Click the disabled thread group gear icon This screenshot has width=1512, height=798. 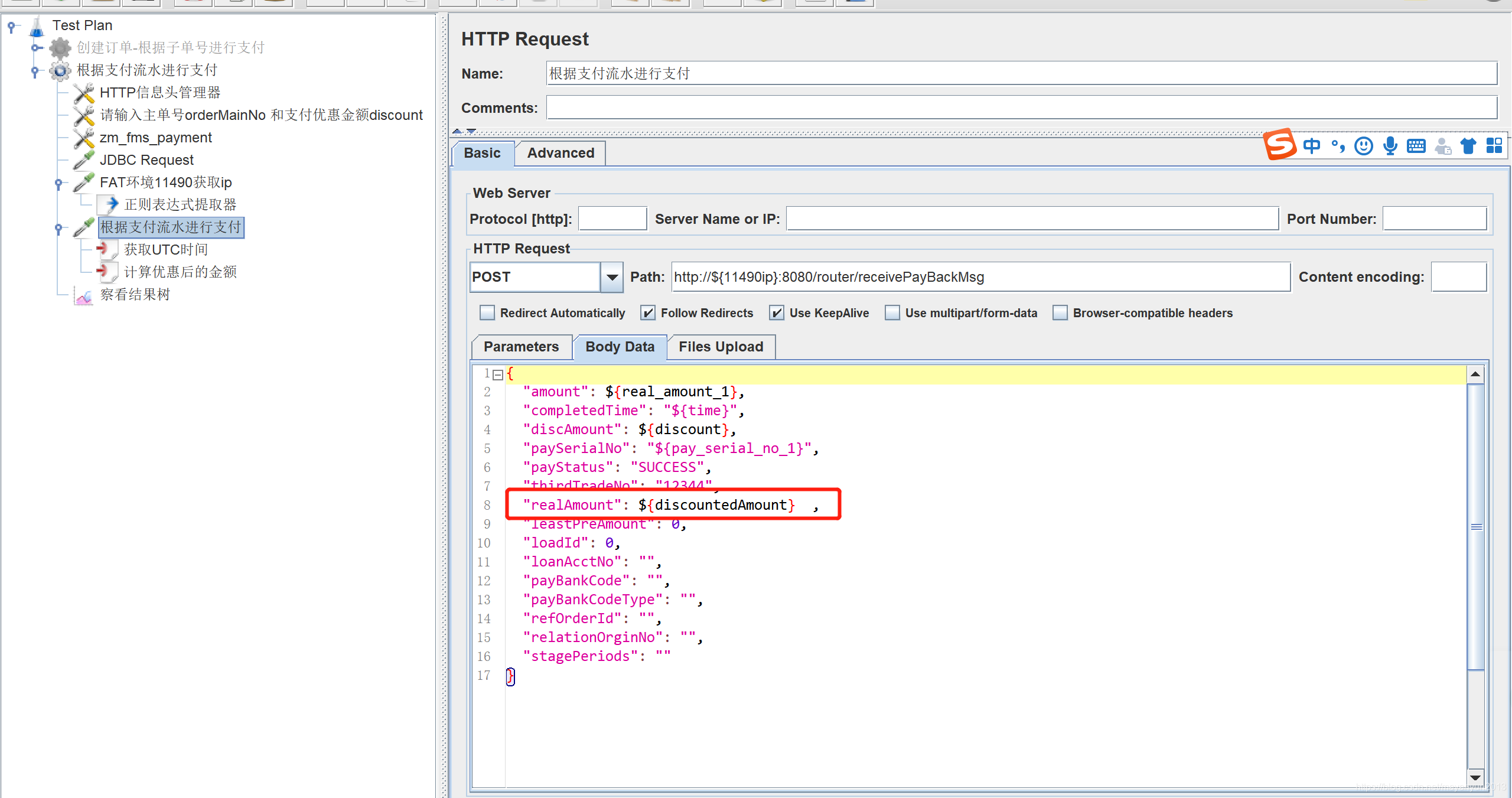[x=60, y=48]
